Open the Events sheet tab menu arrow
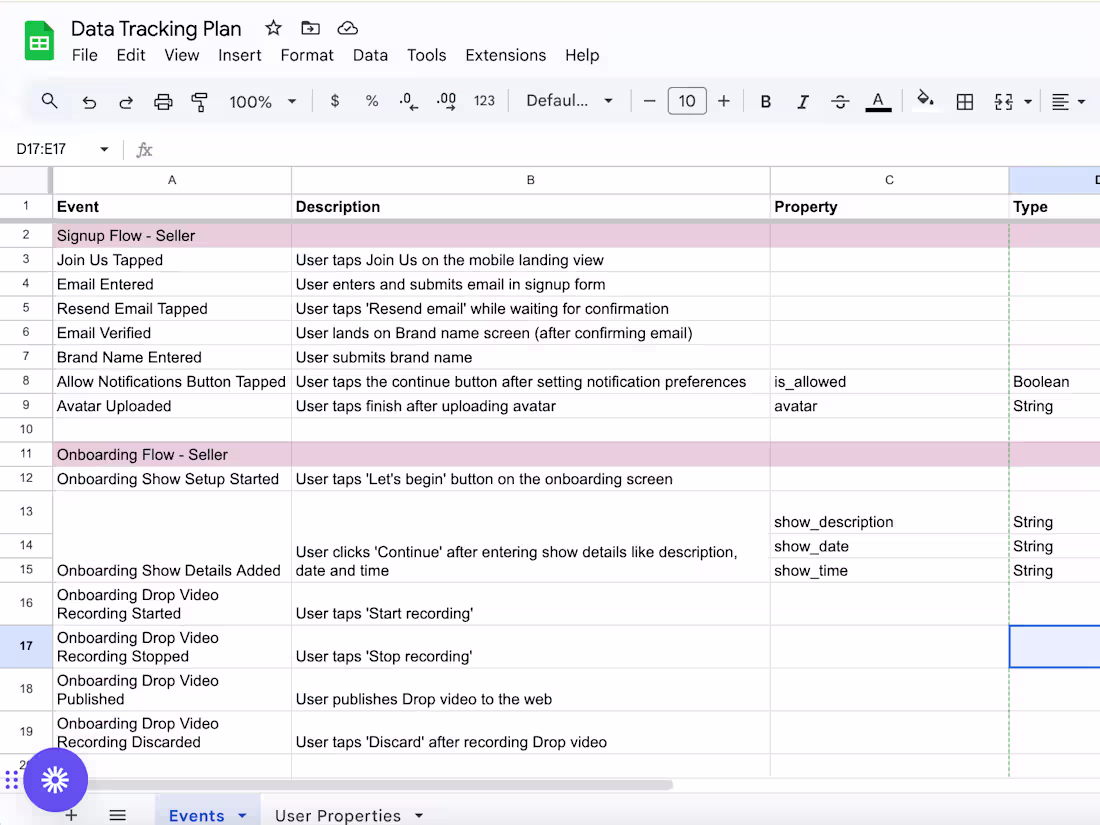The height and width of the screenshot is (825, 1100). (x=240, y=815)
